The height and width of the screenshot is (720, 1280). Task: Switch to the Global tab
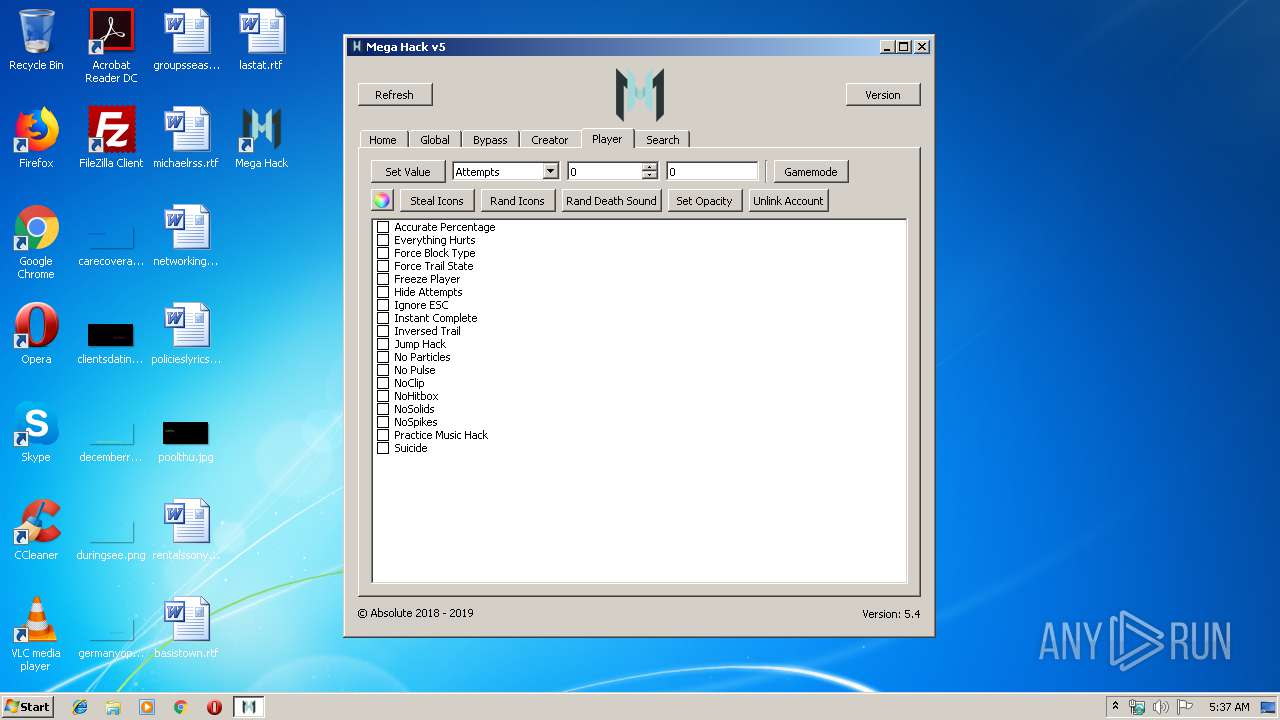coord(435,140)
